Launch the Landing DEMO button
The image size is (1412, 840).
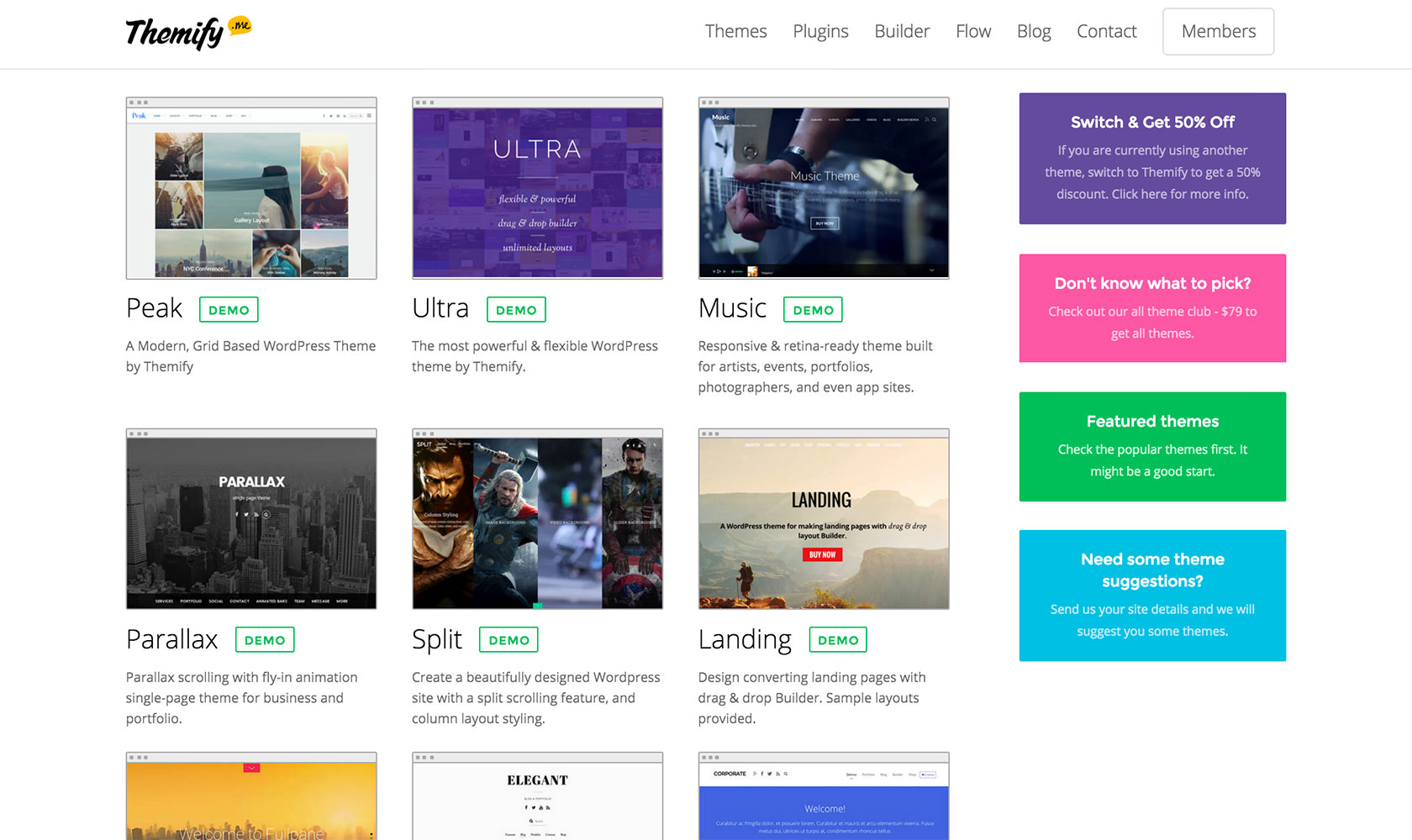pyautogui.click(x=838, y=639)
